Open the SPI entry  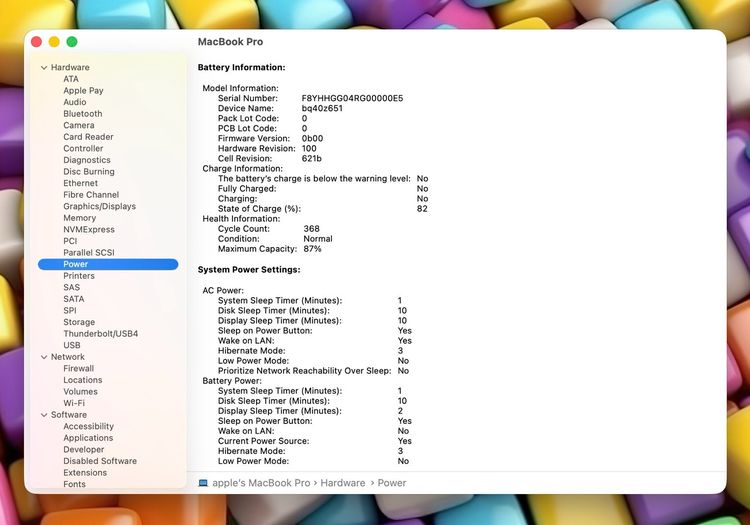click(70, 310)
